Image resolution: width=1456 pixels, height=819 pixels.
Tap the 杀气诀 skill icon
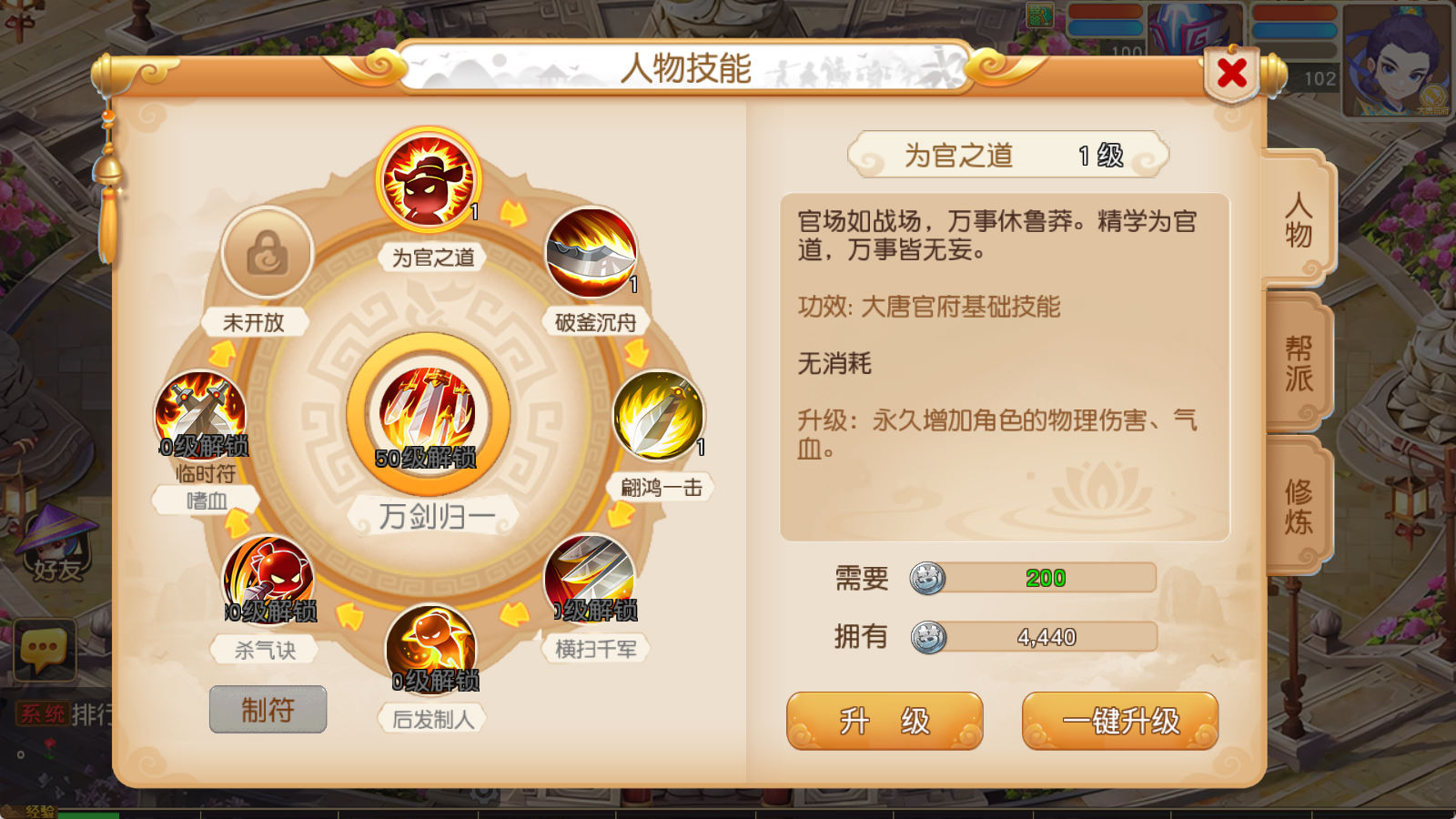[269, 581]
